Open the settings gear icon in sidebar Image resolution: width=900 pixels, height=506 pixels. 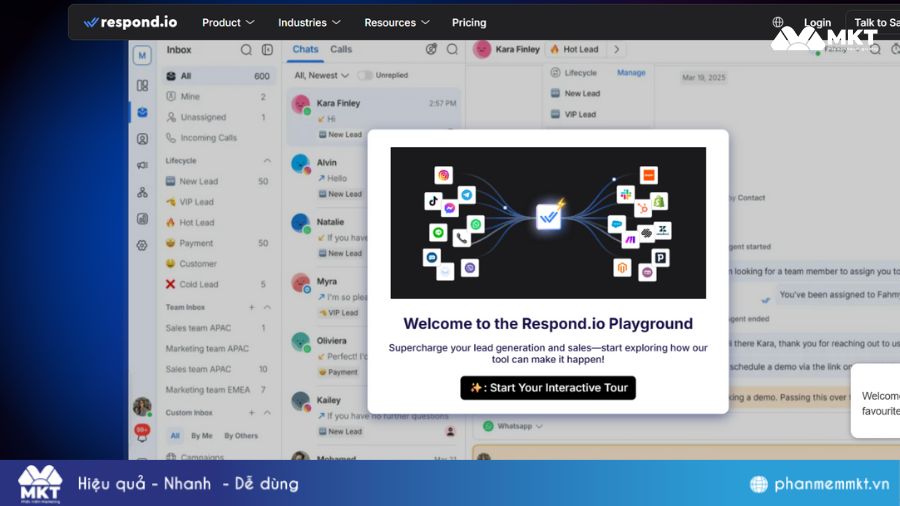[142, 246]
